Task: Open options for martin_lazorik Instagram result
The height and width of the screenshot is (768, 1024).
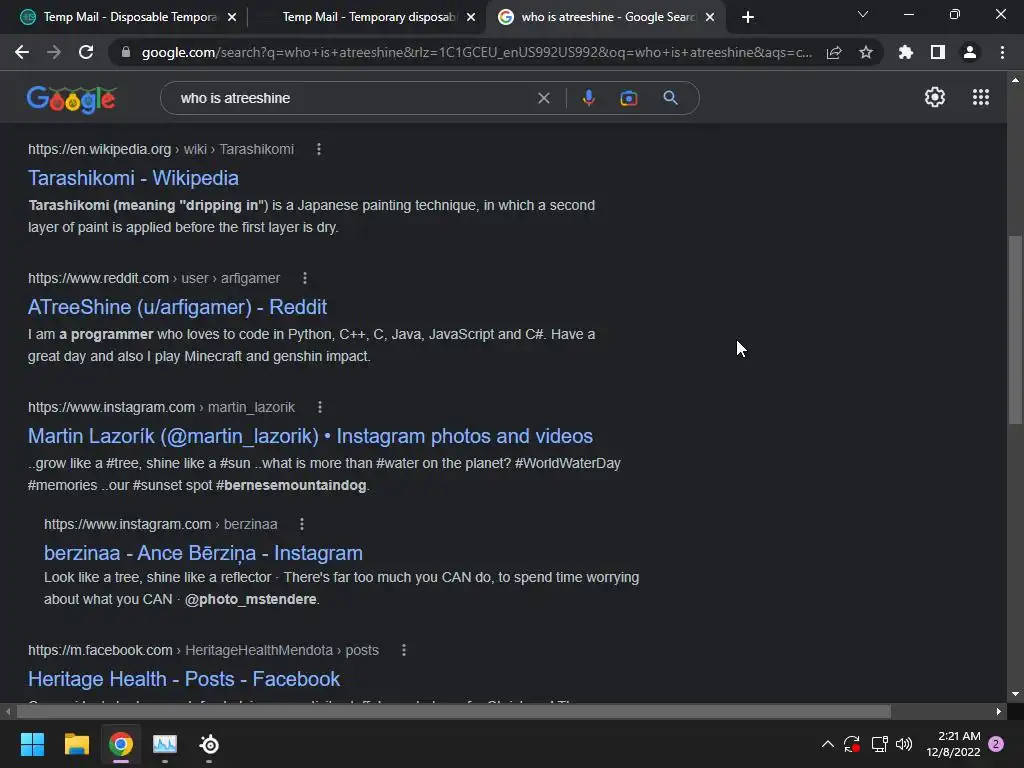Action: 320,408
